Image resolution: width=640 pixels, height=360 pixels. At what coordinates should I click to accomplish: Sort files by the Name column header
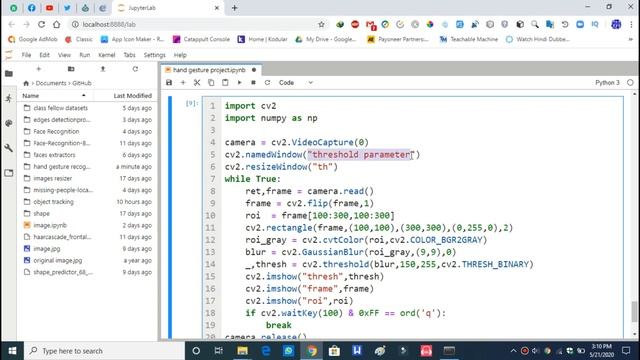tap(54, 96)
